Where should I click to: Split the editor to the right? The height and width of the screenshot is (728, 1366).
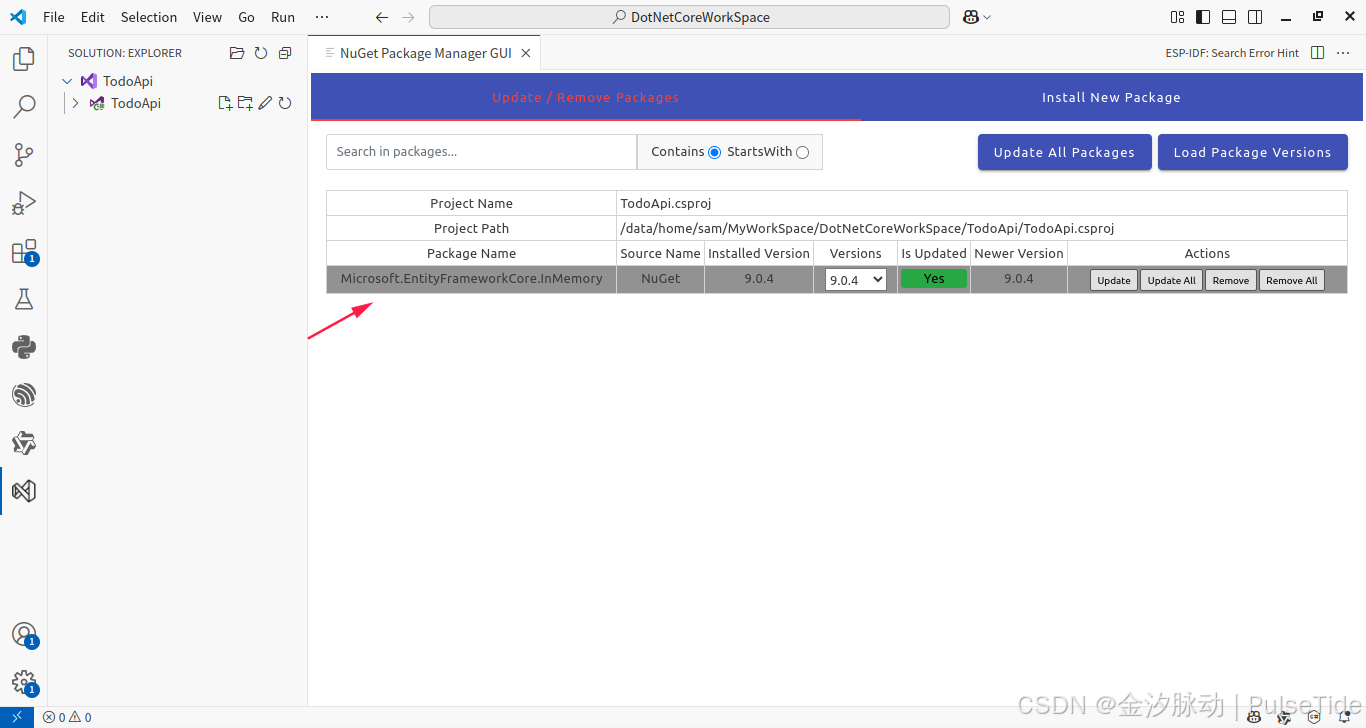(1317, 53)
